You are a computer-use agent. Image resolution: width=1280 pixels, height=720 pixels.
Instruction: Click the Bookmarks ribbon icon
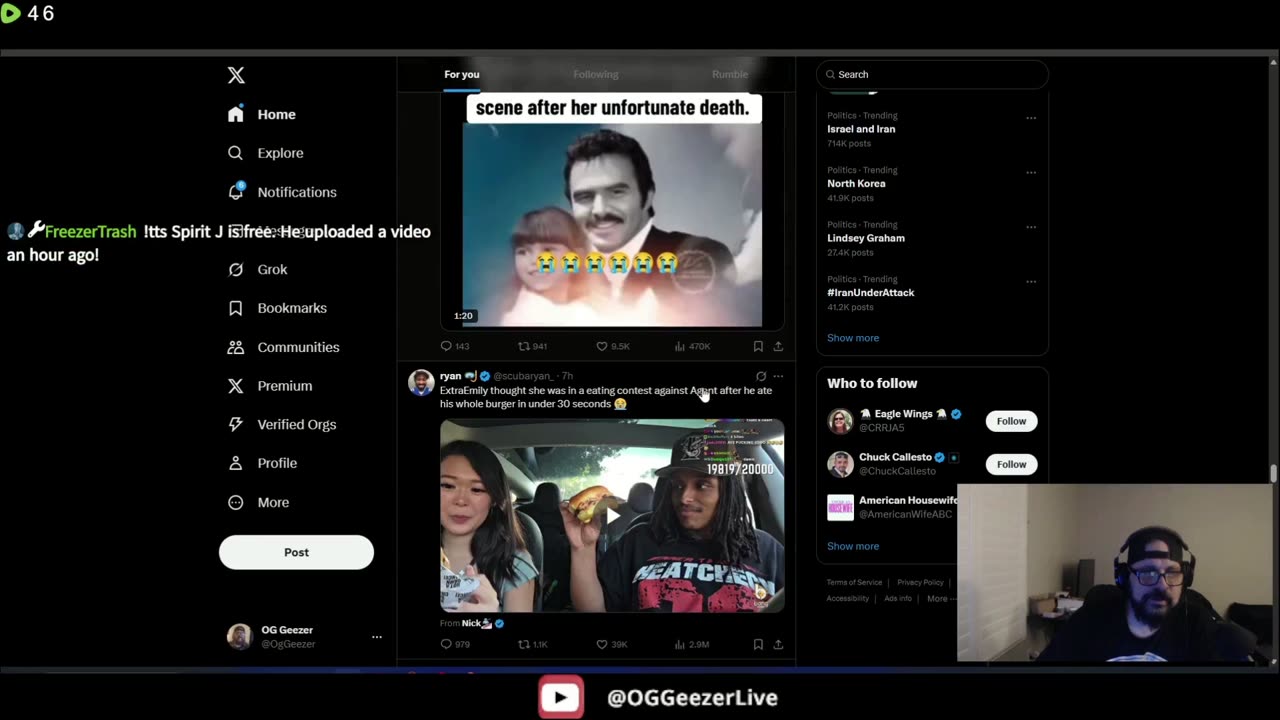coord(236,308)
